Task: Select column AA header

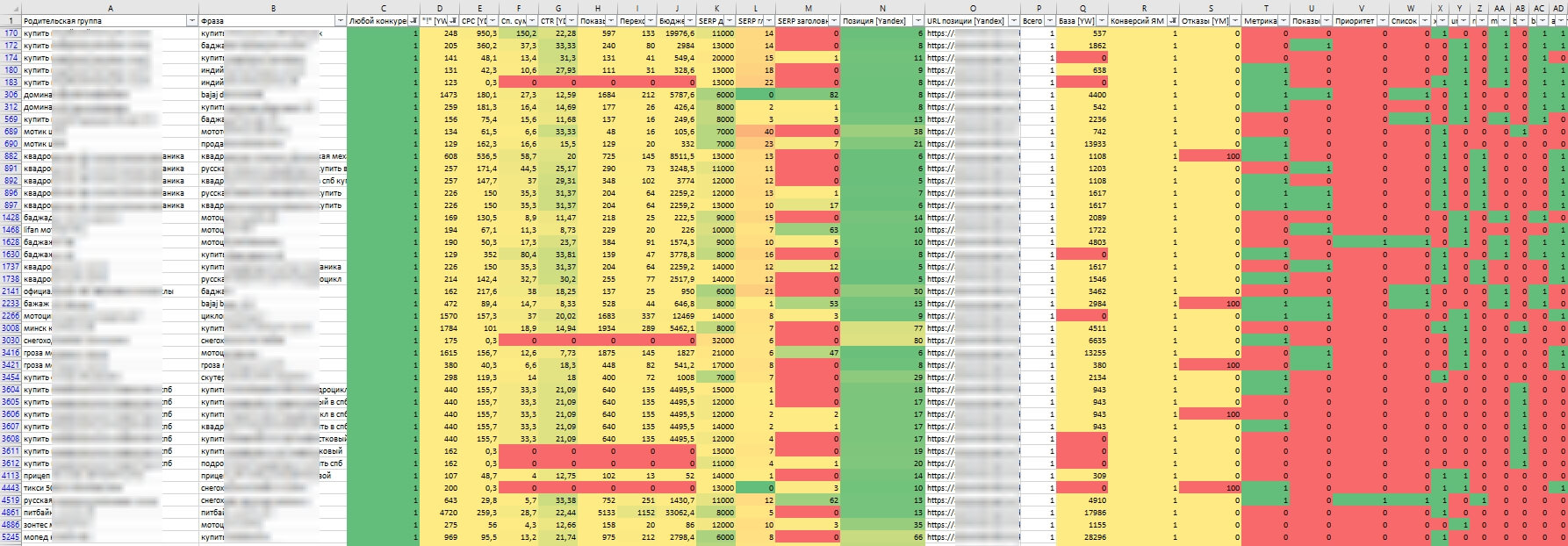Action: [x=1500, y=8]
